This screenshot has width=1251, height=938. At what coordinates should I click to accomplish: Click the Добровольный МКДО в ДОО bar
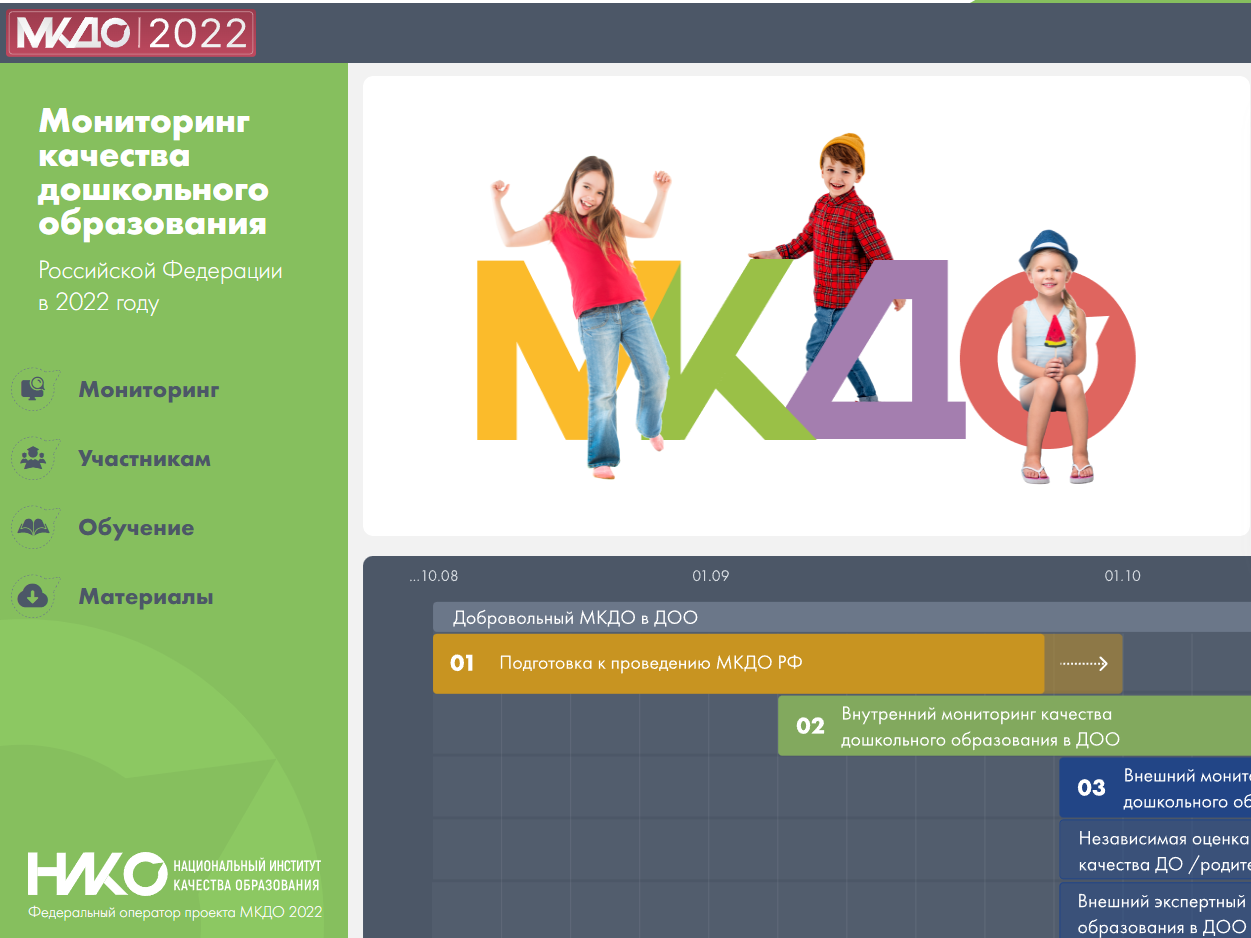click(840, 617)
